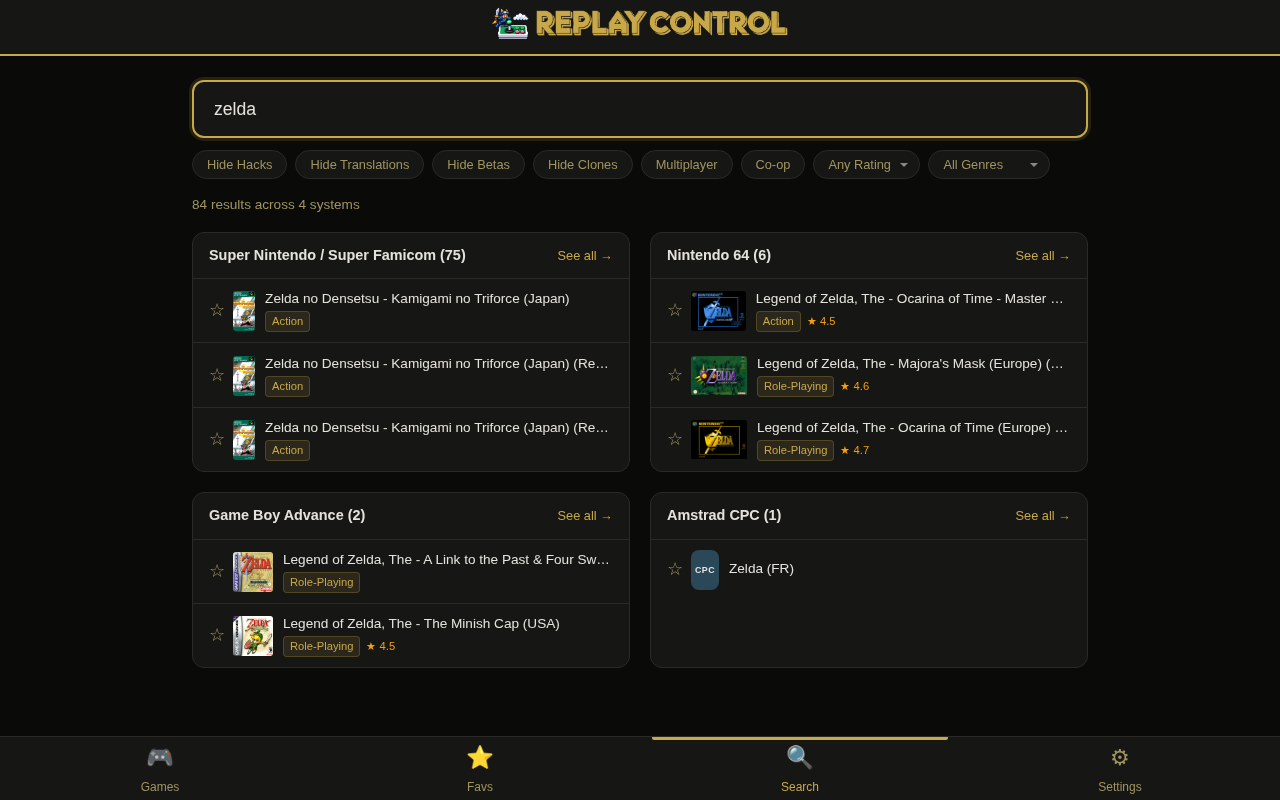Favorite The Minish Cap with its star

coord(217,635)
